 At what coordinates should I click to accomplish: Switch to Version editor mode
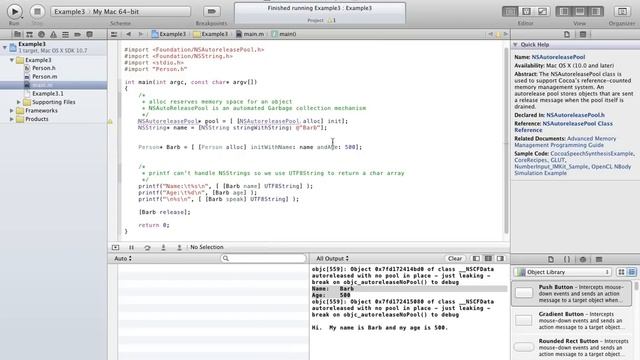tap(542, 11)
